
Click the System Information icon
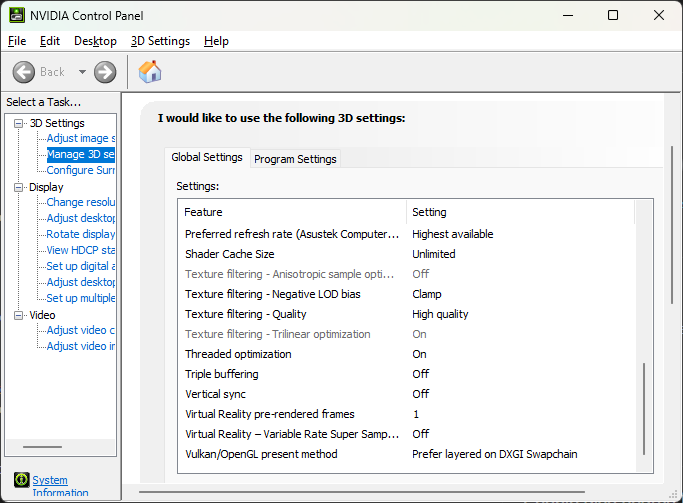pyautogui.click(x=21, y=481)
